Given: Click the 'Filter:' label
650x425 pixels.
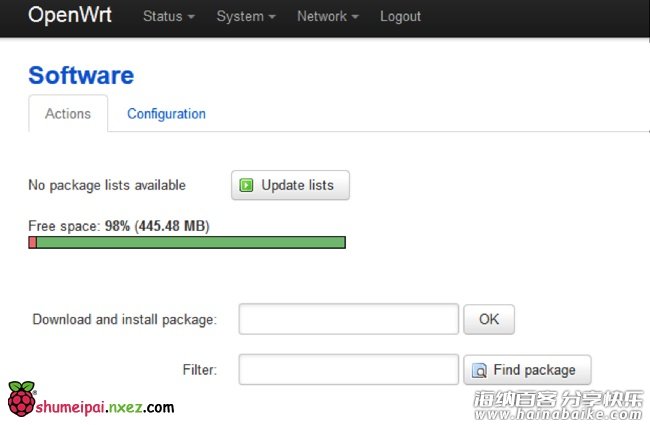Looking at the screenshot, I should tap(200, 370).
